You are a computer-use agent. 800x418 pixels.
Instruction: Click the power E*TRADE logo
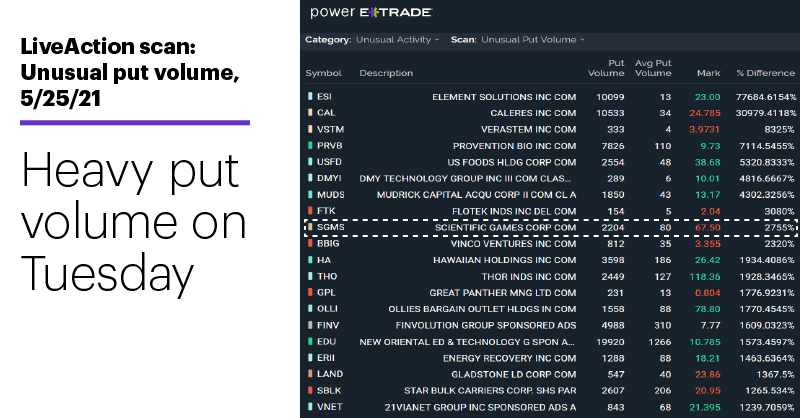tap(370, 12)
